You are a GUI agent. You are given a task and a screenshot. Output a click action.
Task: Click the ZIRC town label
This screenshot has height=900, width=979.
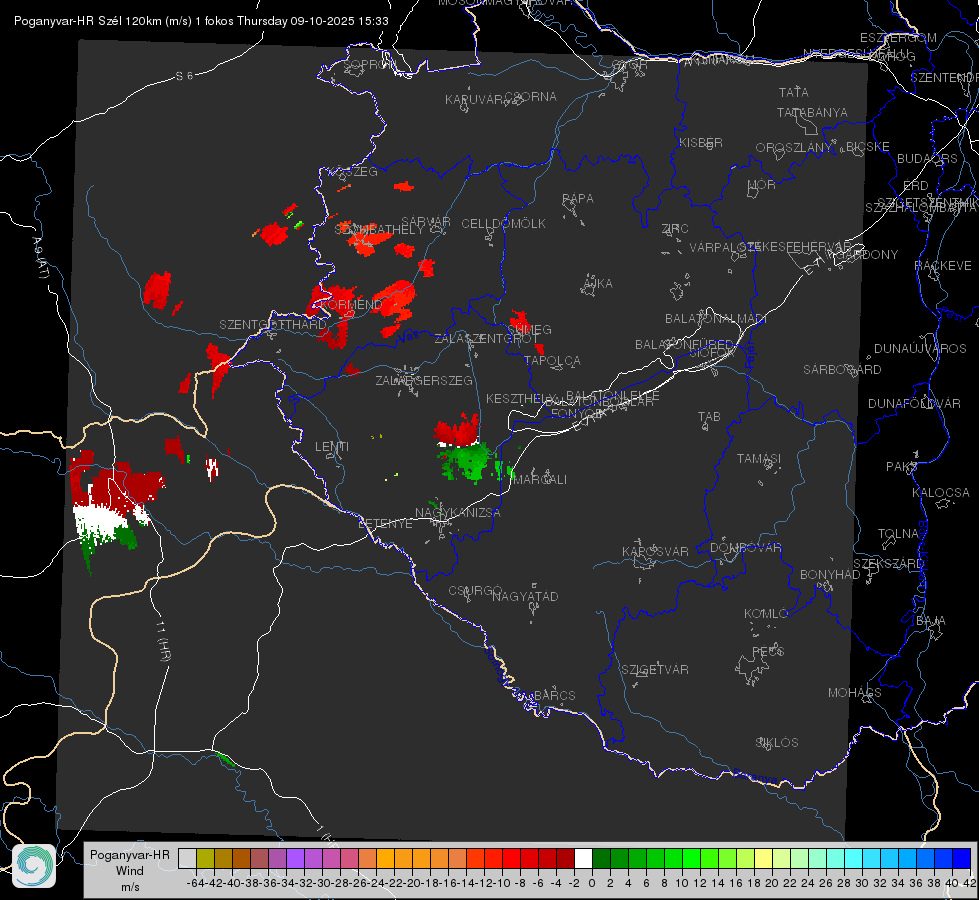click(x=674, y=229)
